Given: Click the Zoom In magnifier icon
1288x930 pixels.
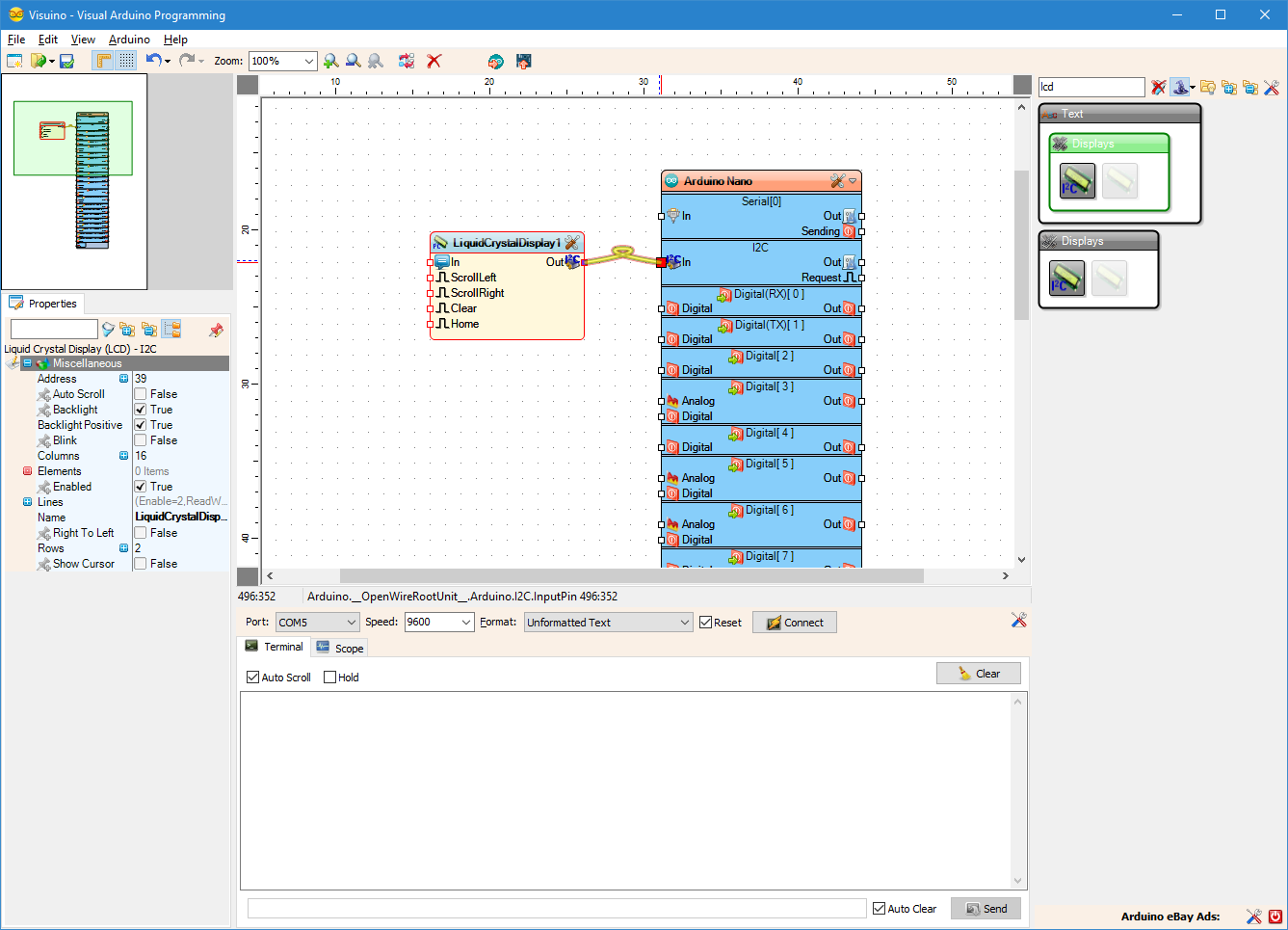Looking at the screenshot, I should pyautogui.click(x=331, y=61).
